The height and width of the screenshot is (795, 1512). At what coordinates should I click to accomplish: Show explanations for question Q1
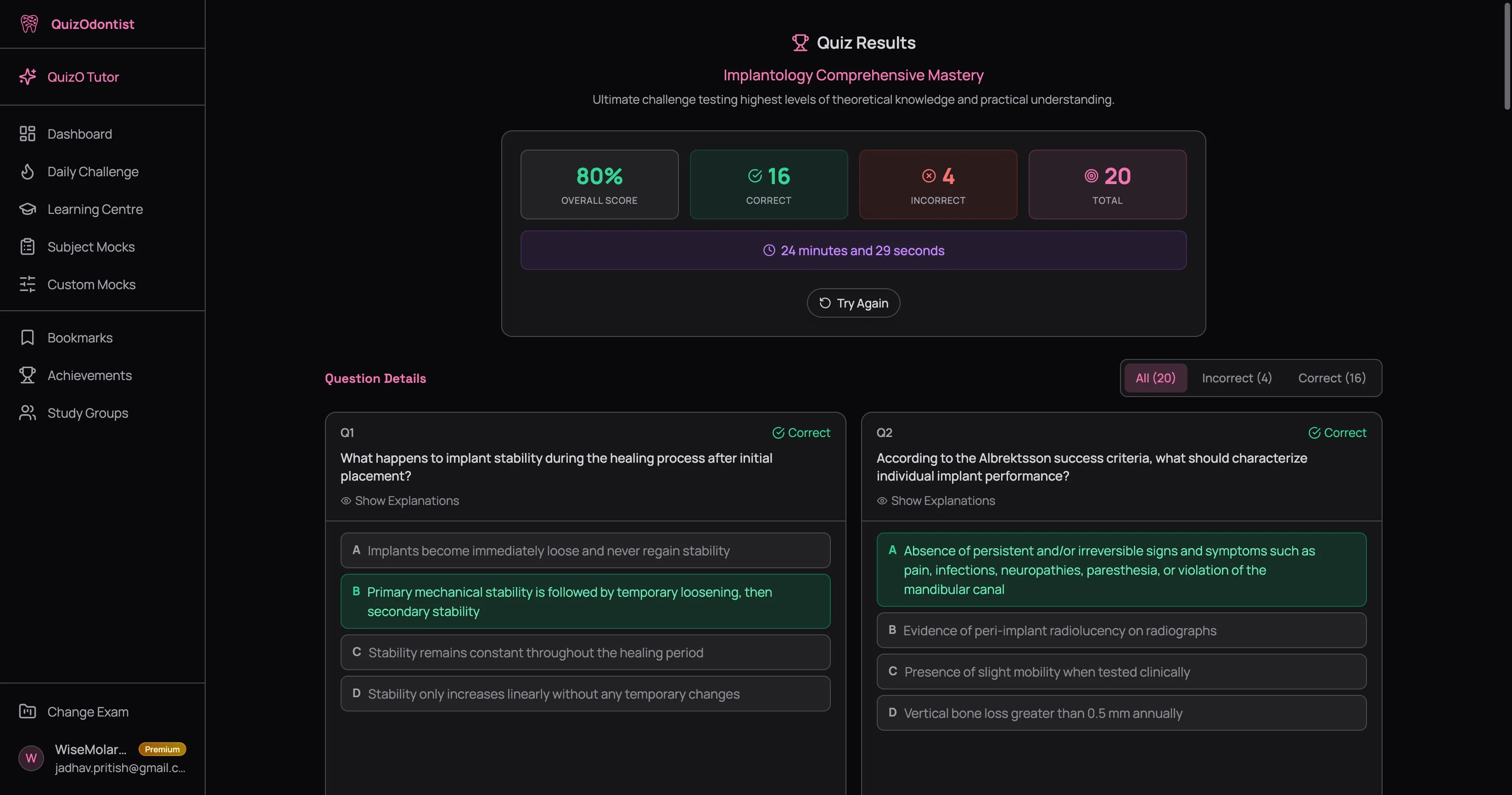(400, 500)
